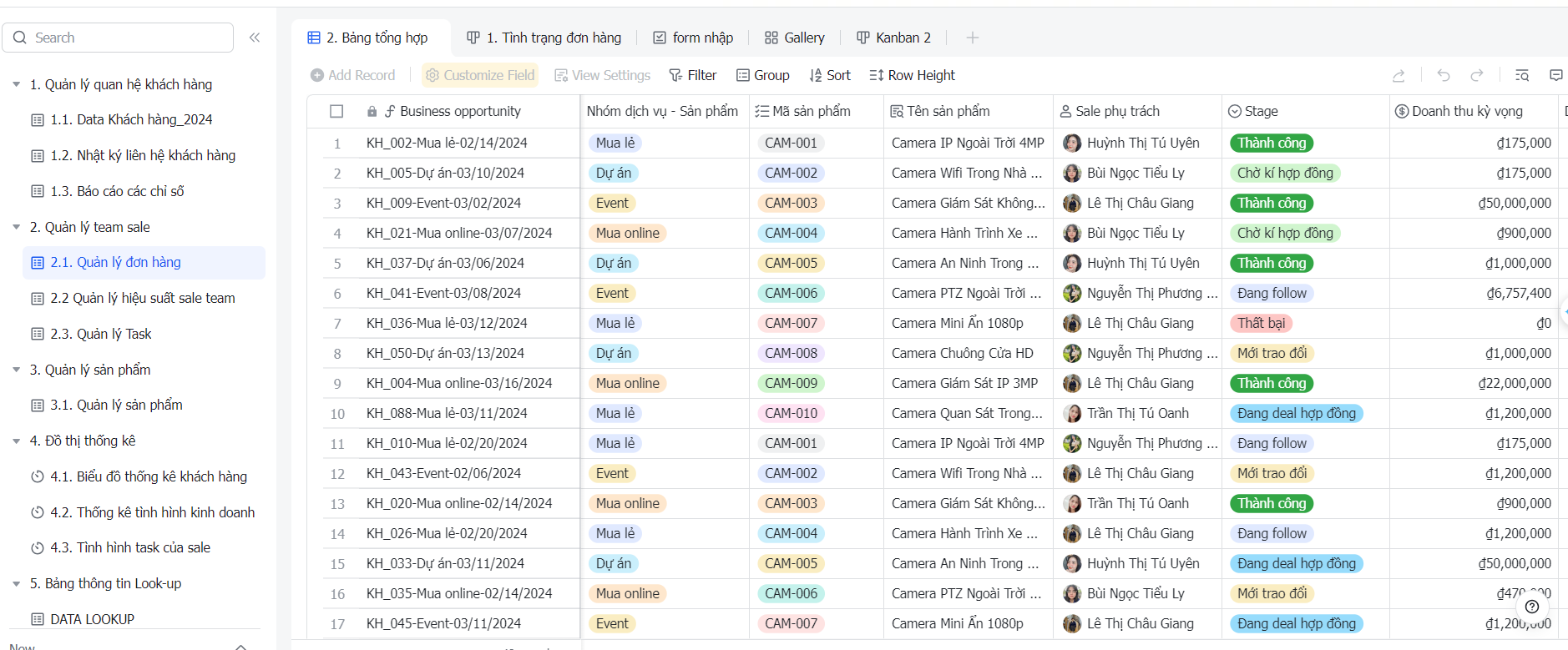1568x650 pixels.
Task: Click the Doanh thu kỳ vọng currency icon
Action: pos(1402,111)
